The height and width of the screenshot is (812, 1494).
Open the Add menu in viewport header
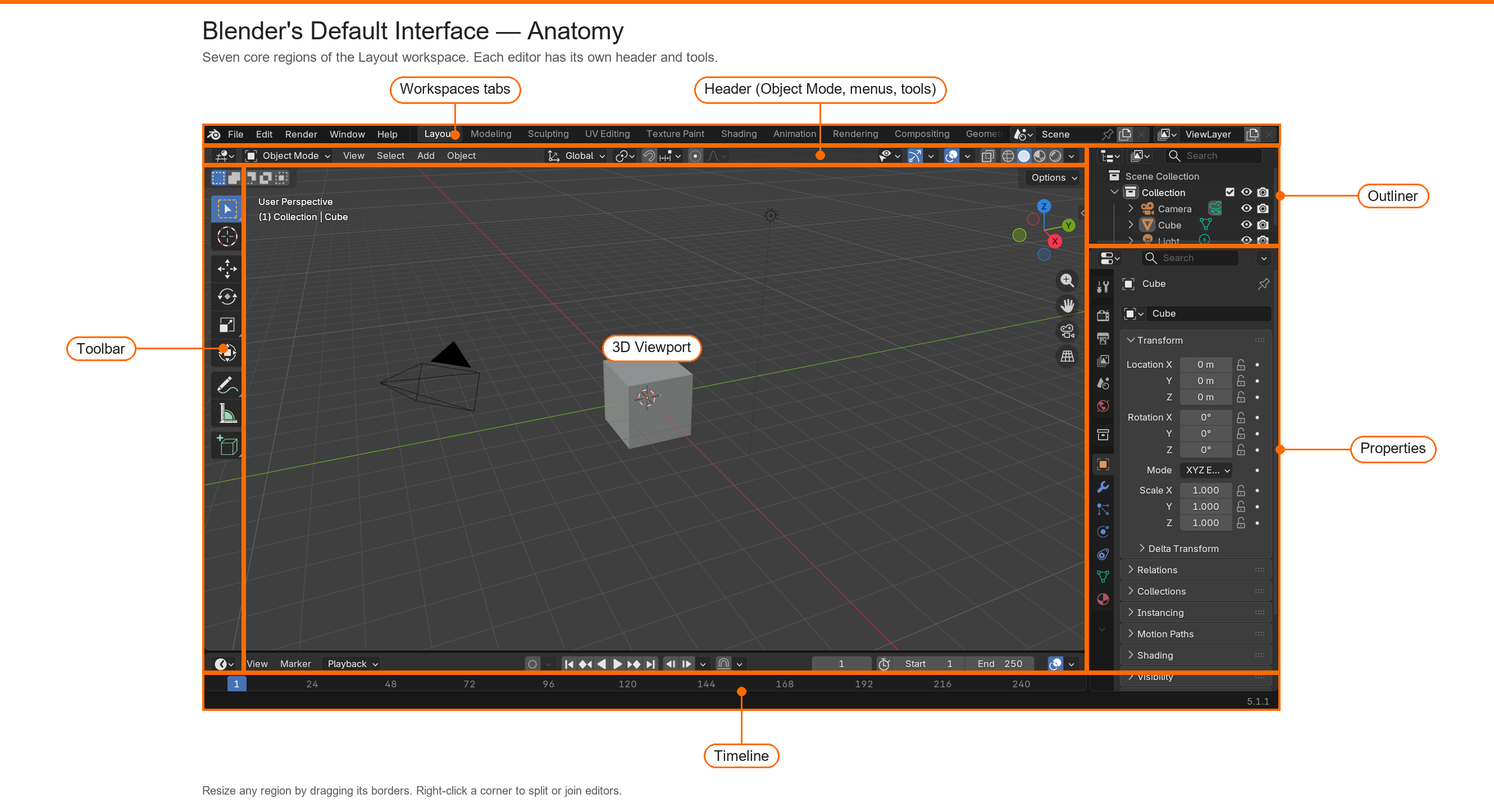pyautogui.click(x=426, y=156)
